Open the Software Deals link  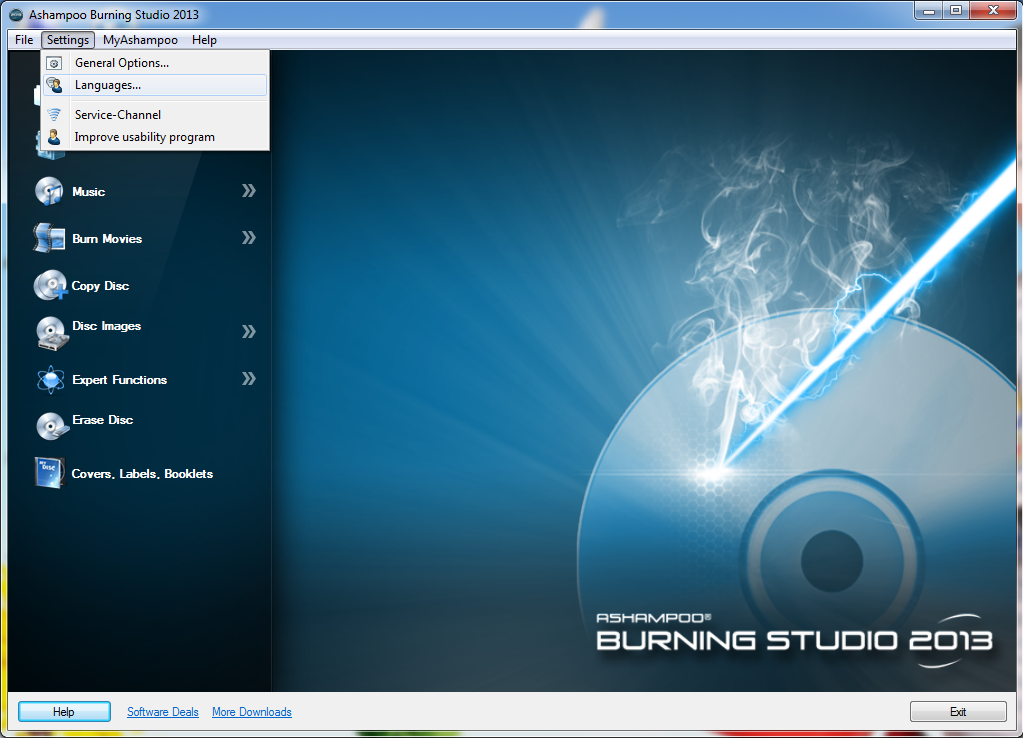coord(162,712)
